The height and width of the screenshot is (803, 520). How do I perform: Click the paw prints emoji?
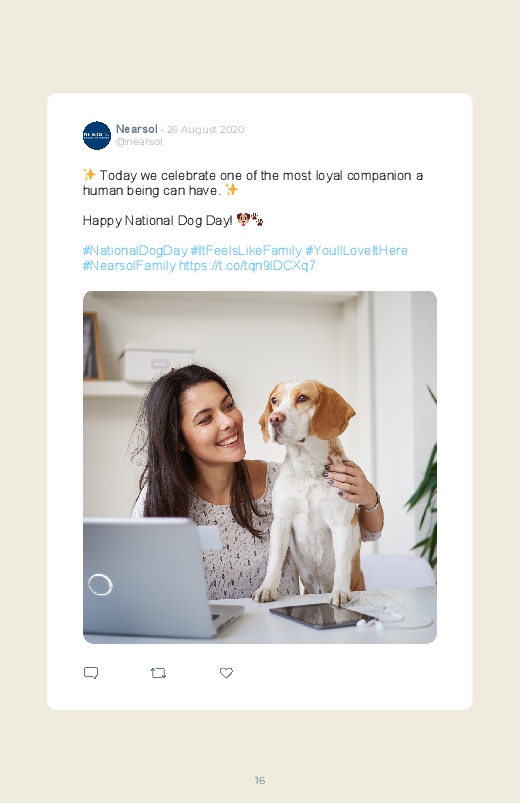(257, 220)
